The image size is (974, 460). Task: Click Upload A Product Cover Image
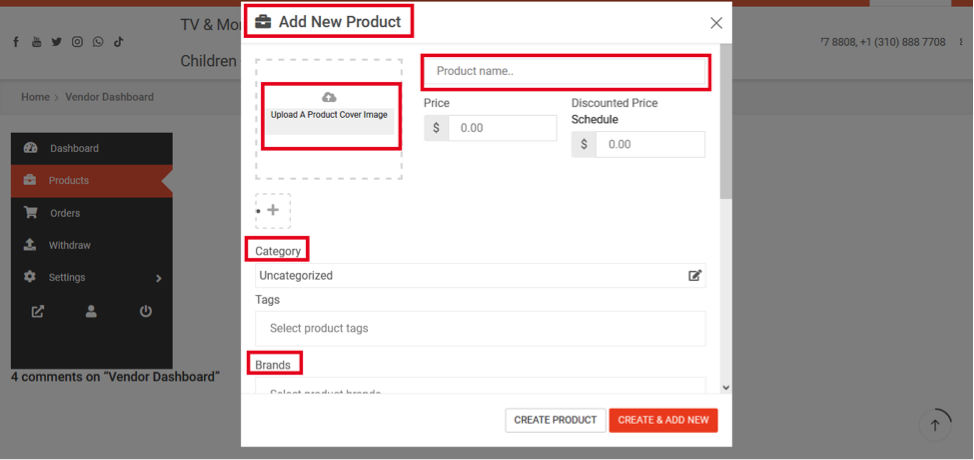(329, 115)
